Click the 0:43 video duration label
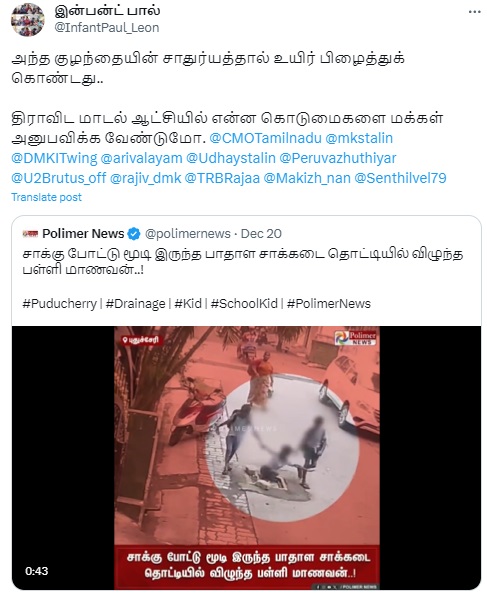 tap(37, 571)
